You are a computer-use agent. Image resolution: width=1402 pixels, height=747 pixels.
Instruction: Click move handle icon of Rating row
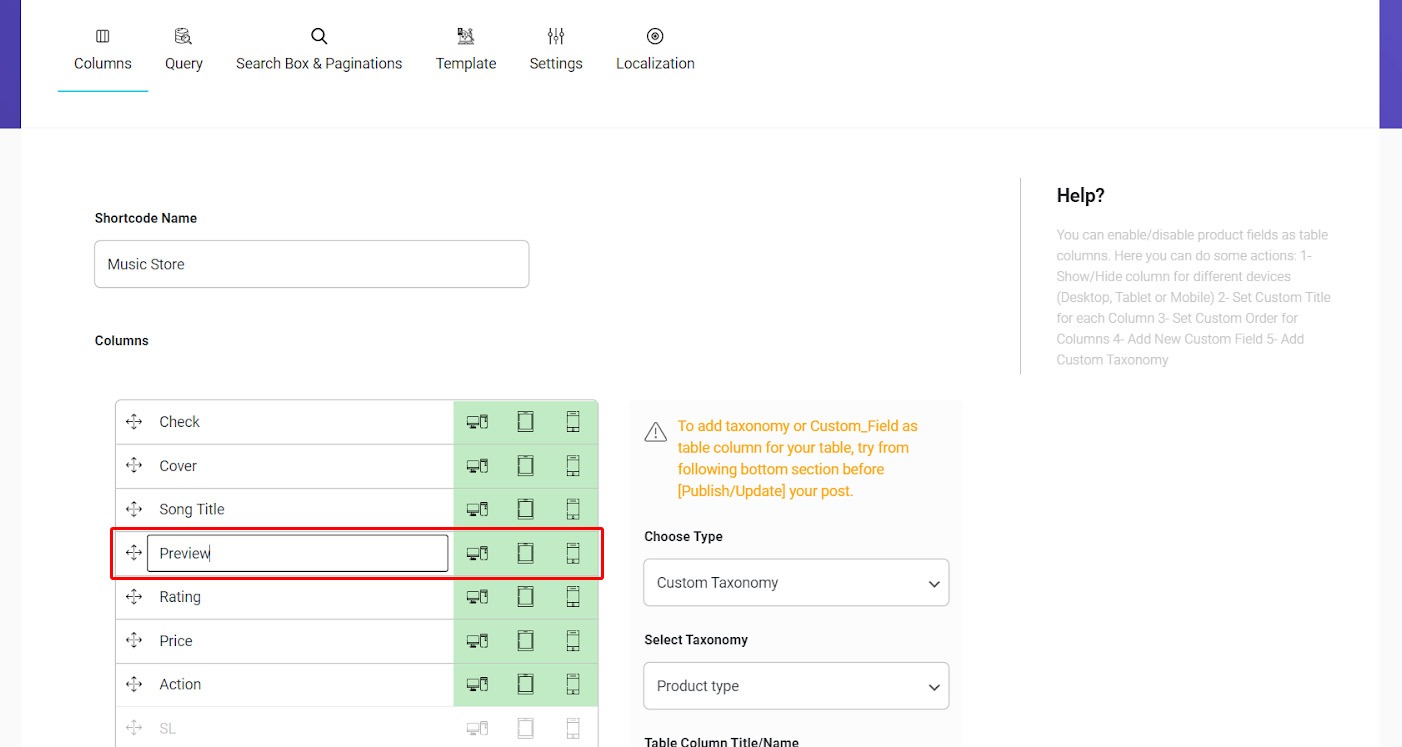point(134,597)
